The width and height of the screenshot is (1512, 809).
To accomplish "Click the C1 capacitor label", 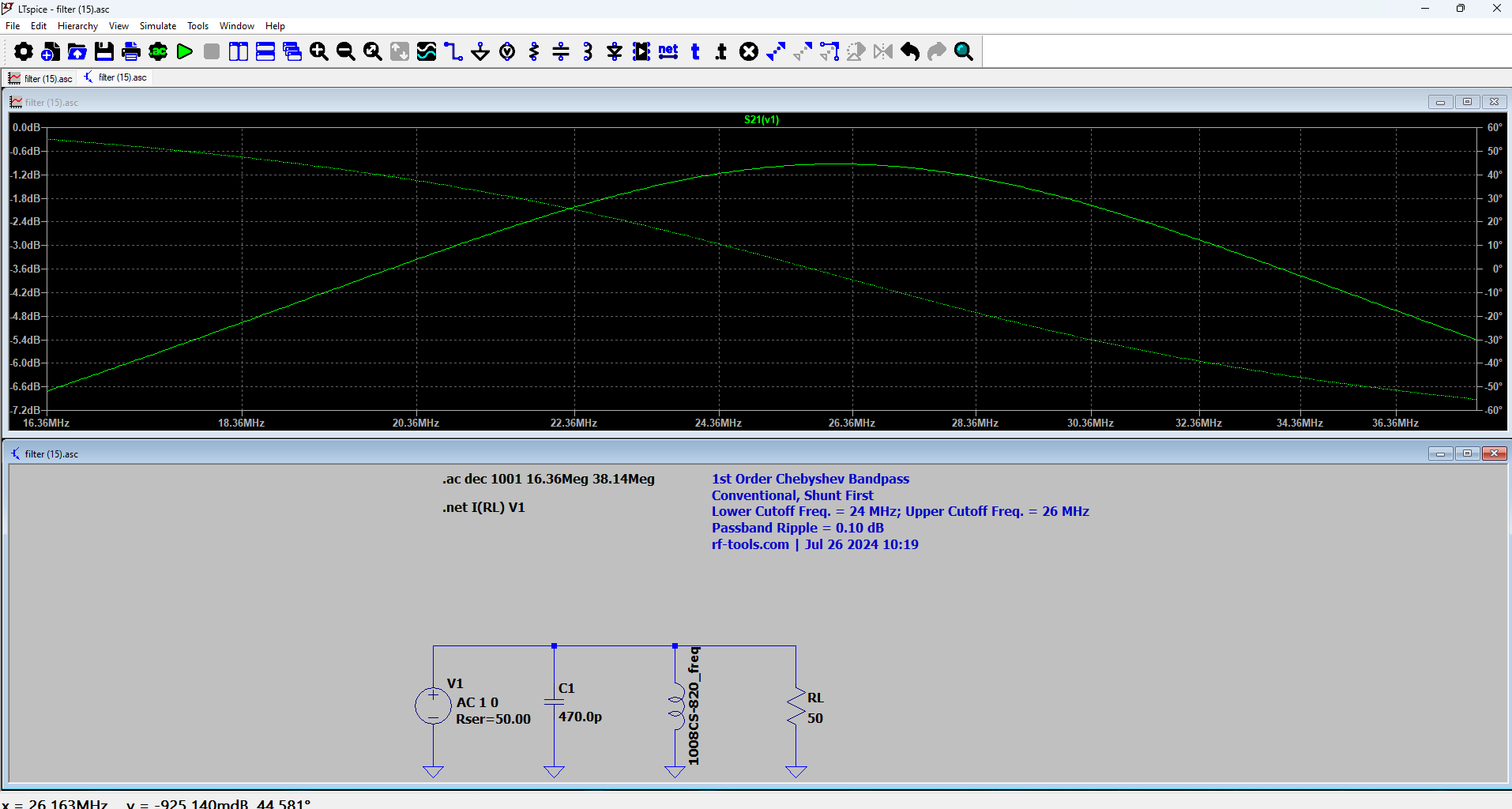I will [x=566, y=688].
